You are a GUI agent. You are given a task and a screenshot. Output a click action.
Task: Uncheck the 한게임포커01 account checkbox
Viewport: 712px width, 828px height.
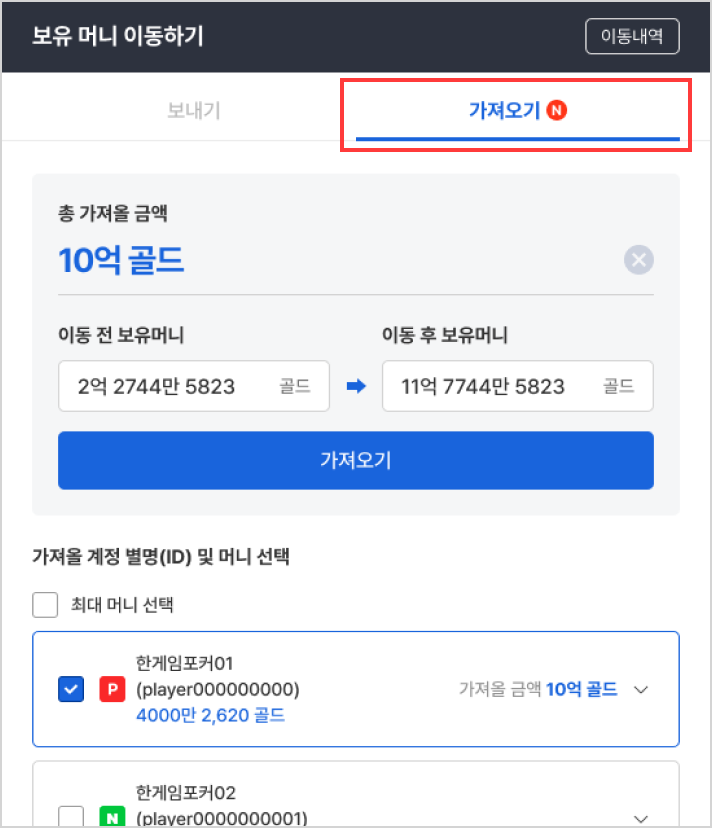(x=71, y=689)
